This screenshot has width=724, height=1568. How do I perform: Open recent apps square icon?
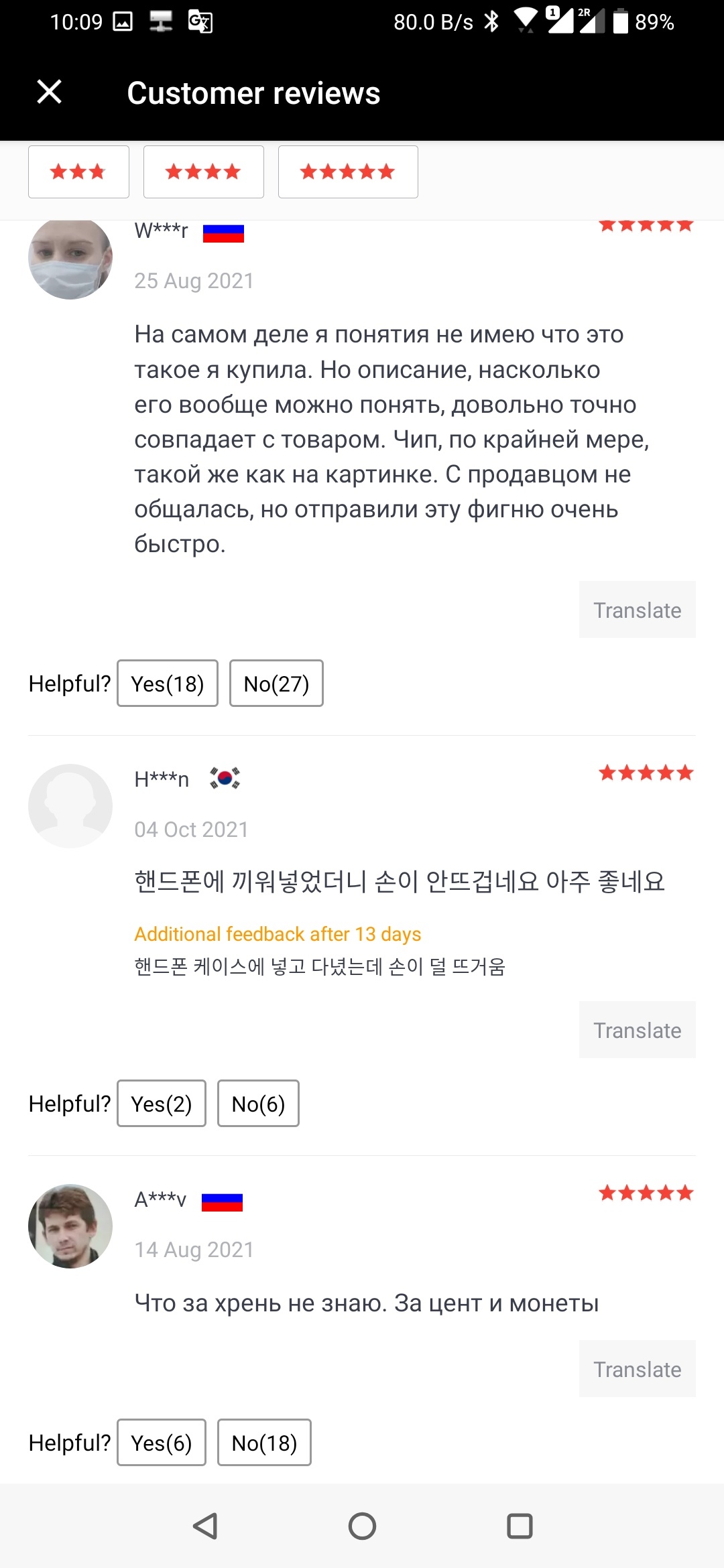pos(520,1526)
